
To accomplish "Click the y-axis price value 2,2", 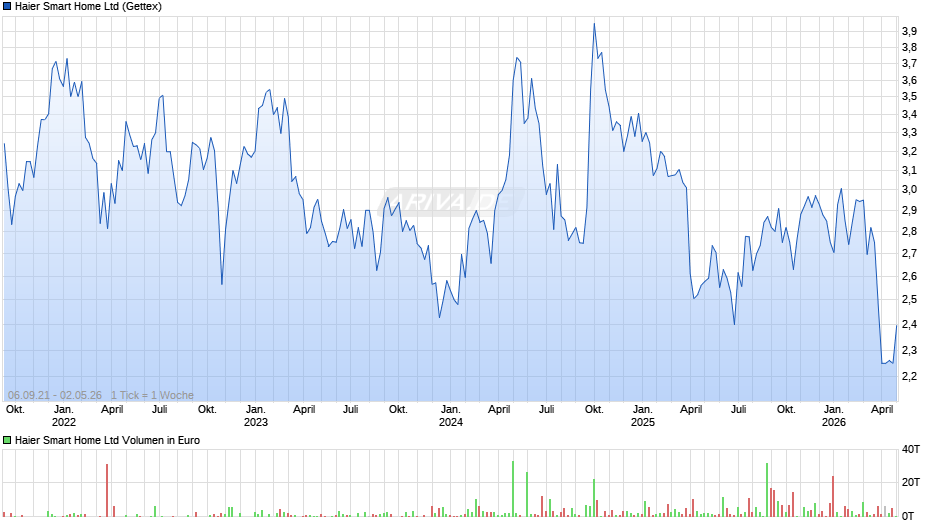I will coord(909,376).
